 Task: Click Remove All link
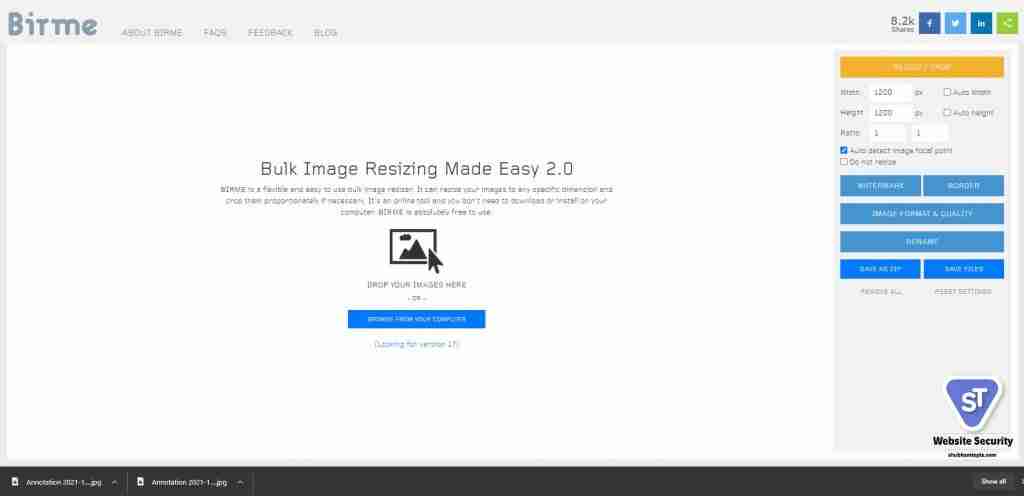tap(880, 292)
